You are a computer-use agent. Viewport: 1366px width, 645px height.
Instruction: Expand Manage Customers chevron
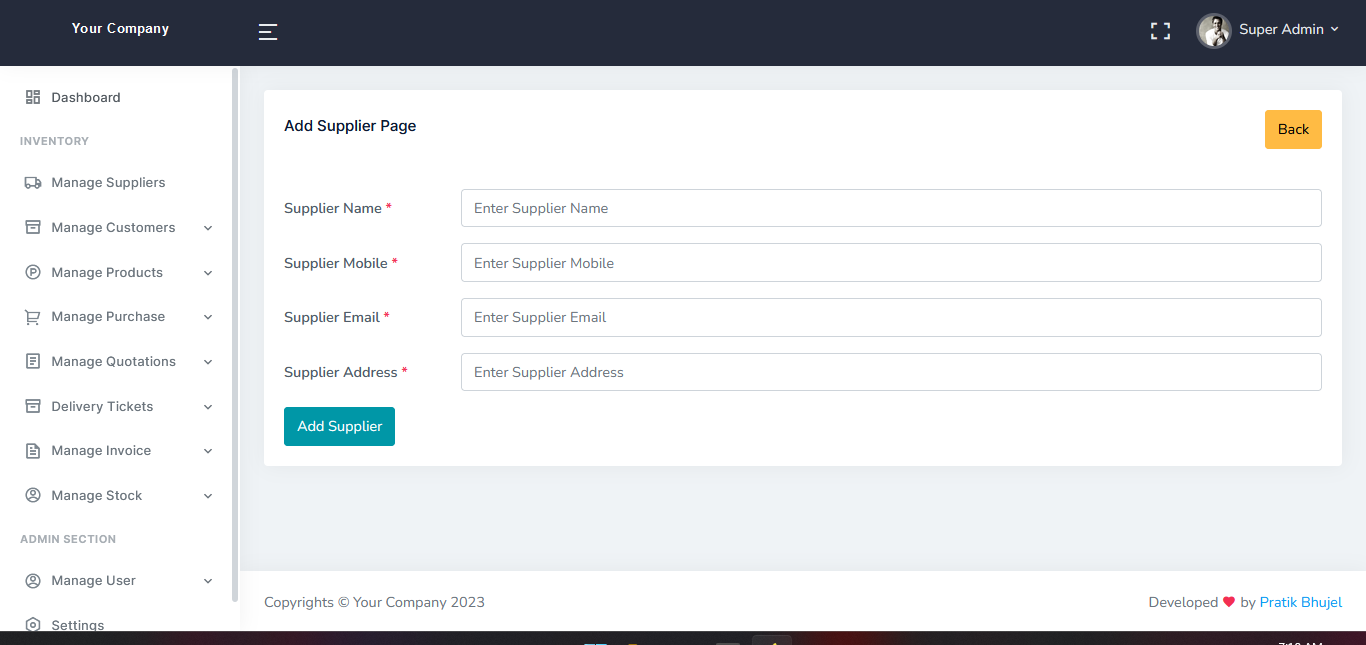(208, 228)
